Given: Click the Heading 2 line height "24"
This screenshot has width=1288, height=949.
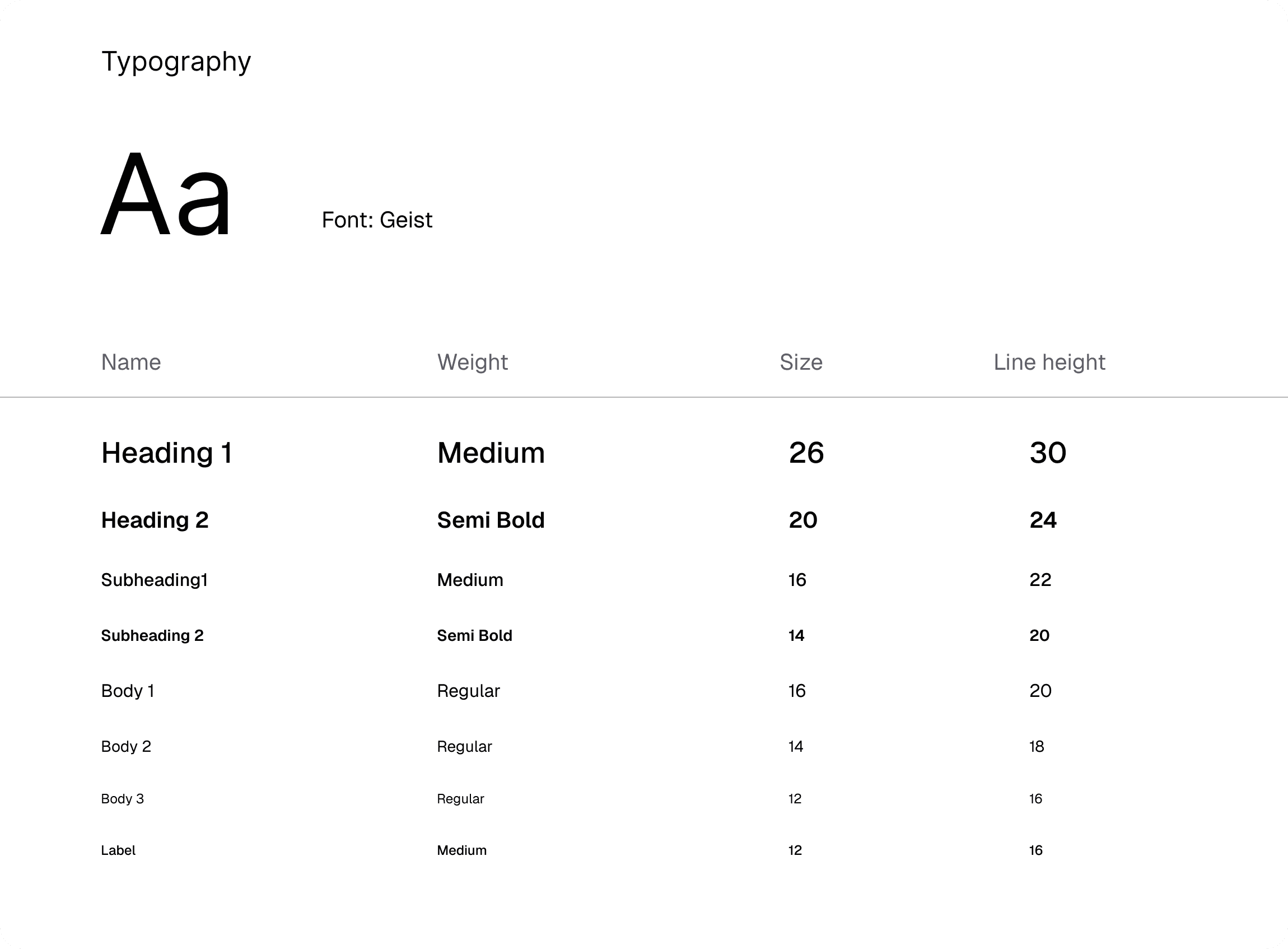Looking at the screenshot, I should pyautogui.click(x=1043, y=520).
